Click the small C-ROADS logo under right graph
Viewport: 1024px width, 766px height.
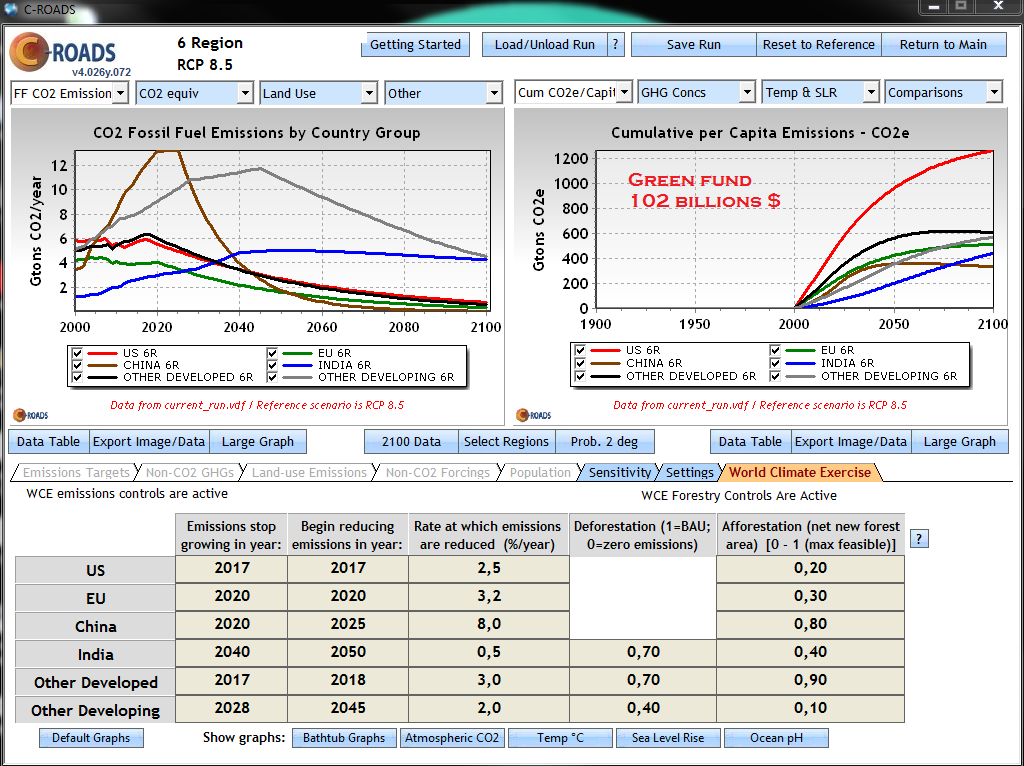coord(533,415)
